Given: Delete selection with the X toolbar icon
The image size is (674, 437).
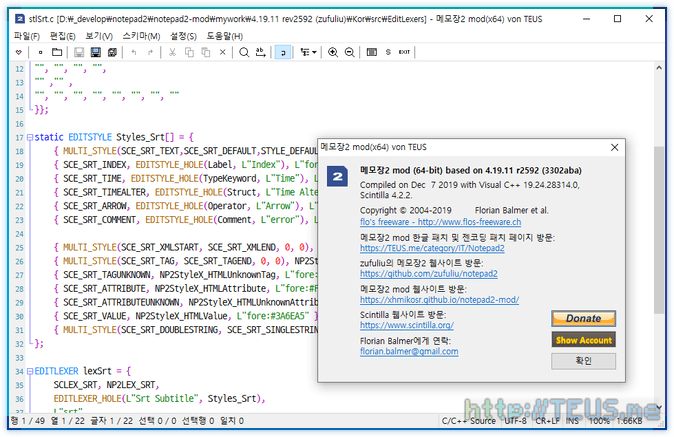Looking at the screenshot, I should (222, 52).
